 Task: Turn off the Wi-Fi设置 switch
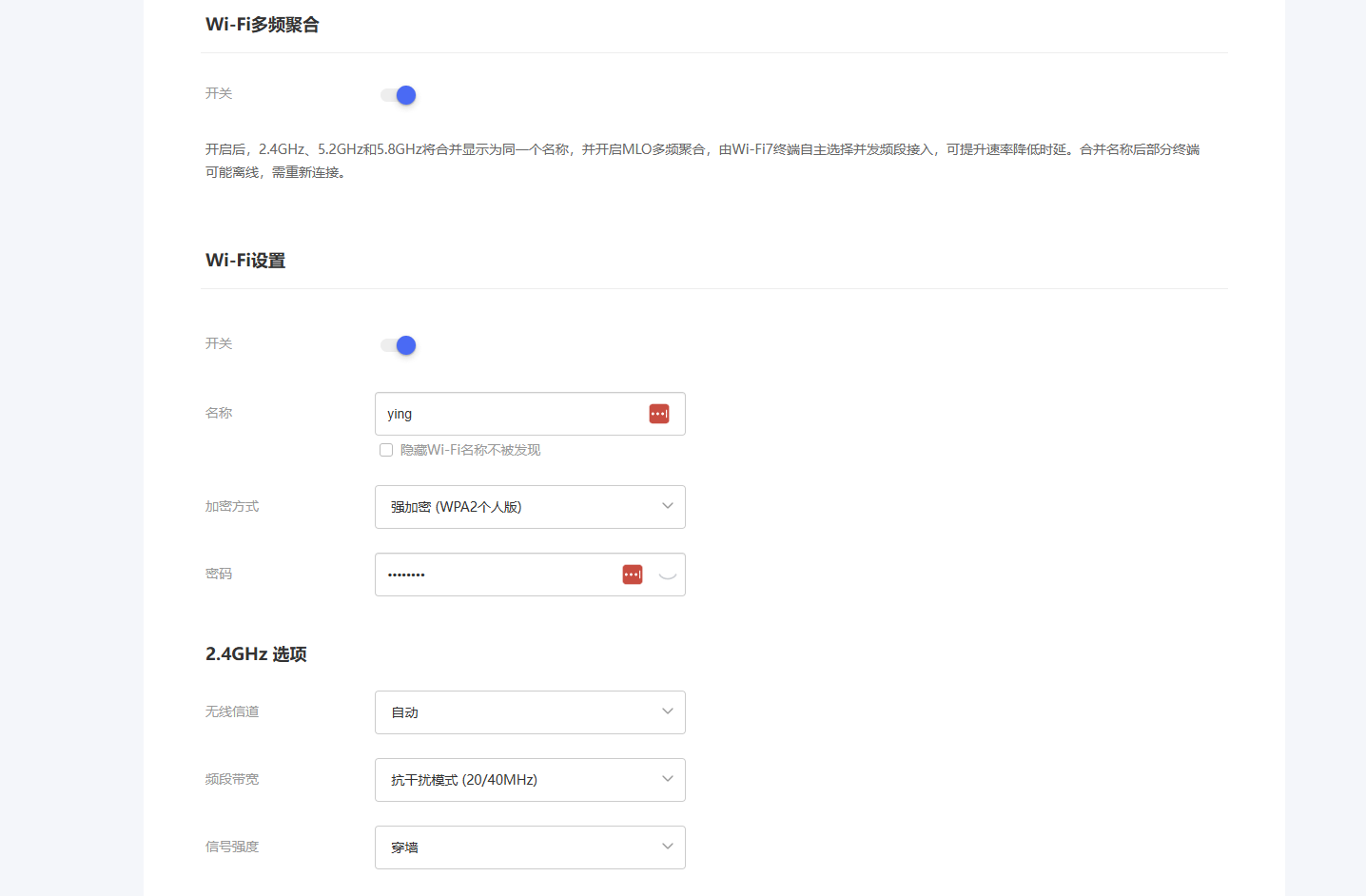pos(397,344)
